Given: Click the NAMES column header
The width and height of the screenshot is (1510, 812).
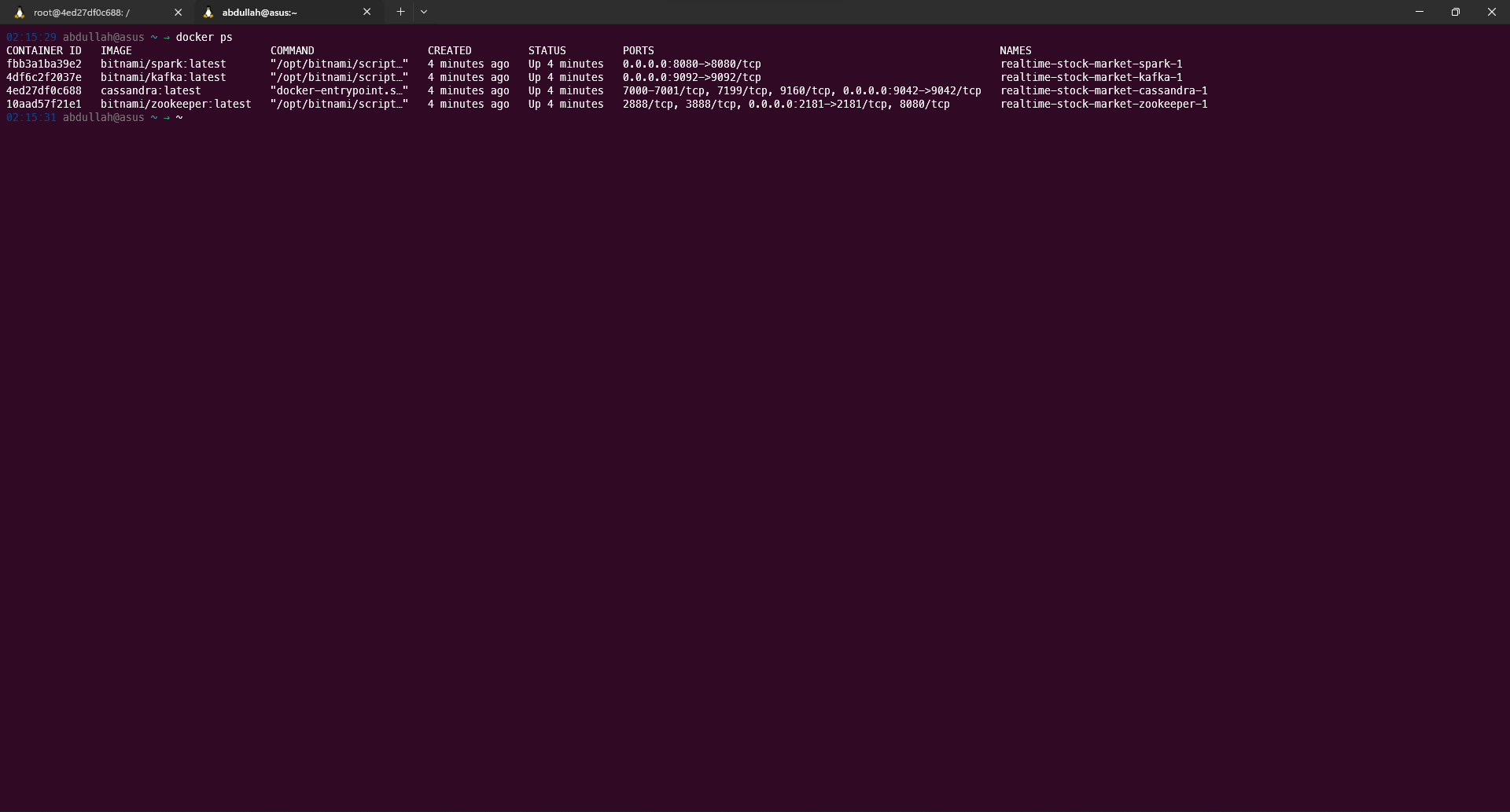Looking at the screenshot, I should [x=1016, y=50].
